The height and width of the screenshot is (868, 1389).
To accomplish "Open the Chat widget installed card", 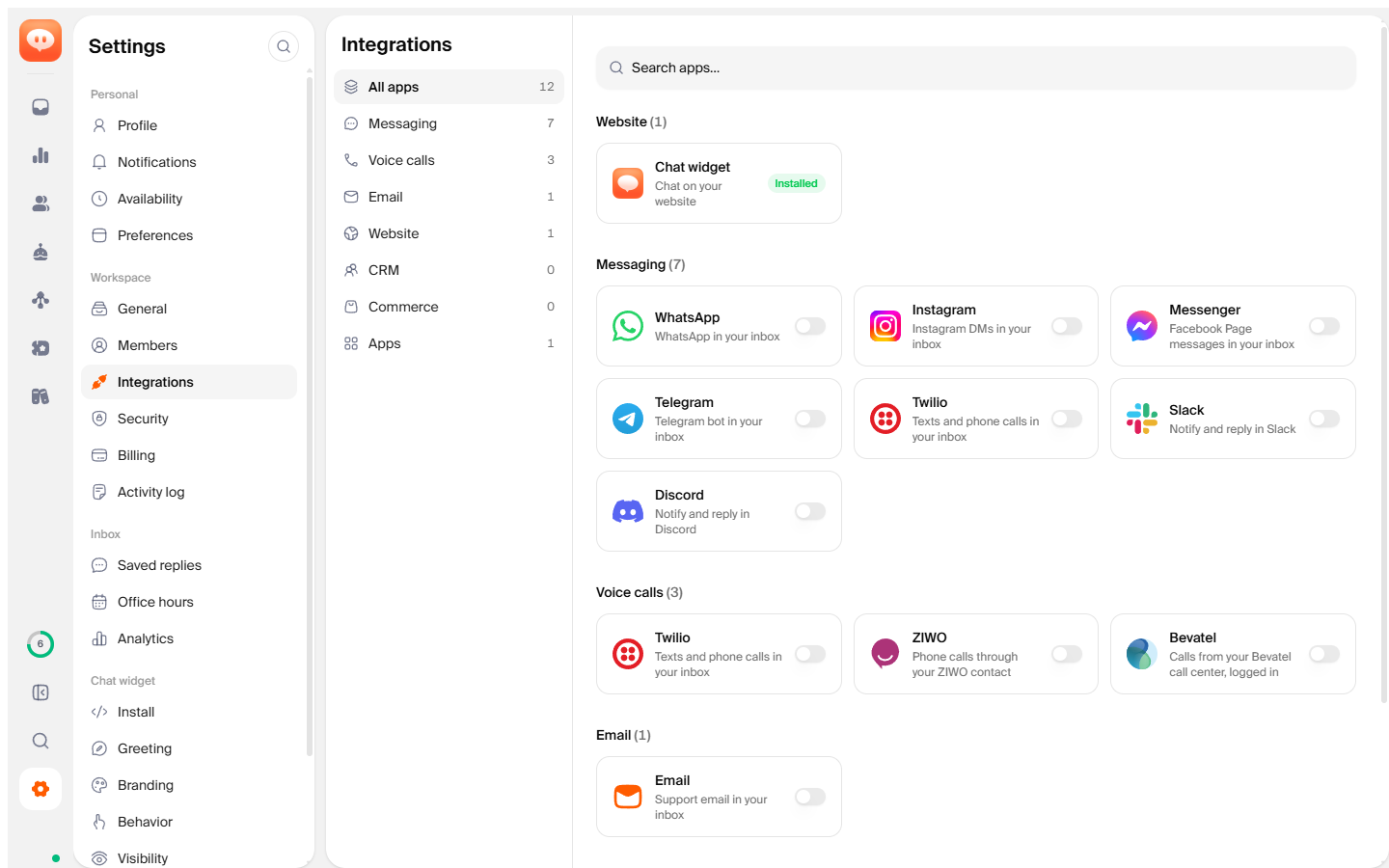I will pyautogui.click(x=719, y=183).
